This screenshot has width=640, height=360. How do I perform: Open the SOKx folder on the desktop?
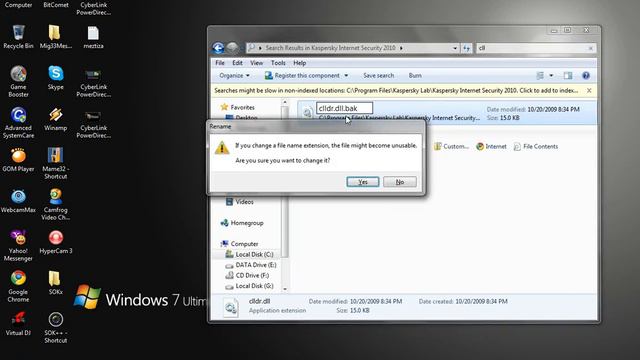coord(56,283)
